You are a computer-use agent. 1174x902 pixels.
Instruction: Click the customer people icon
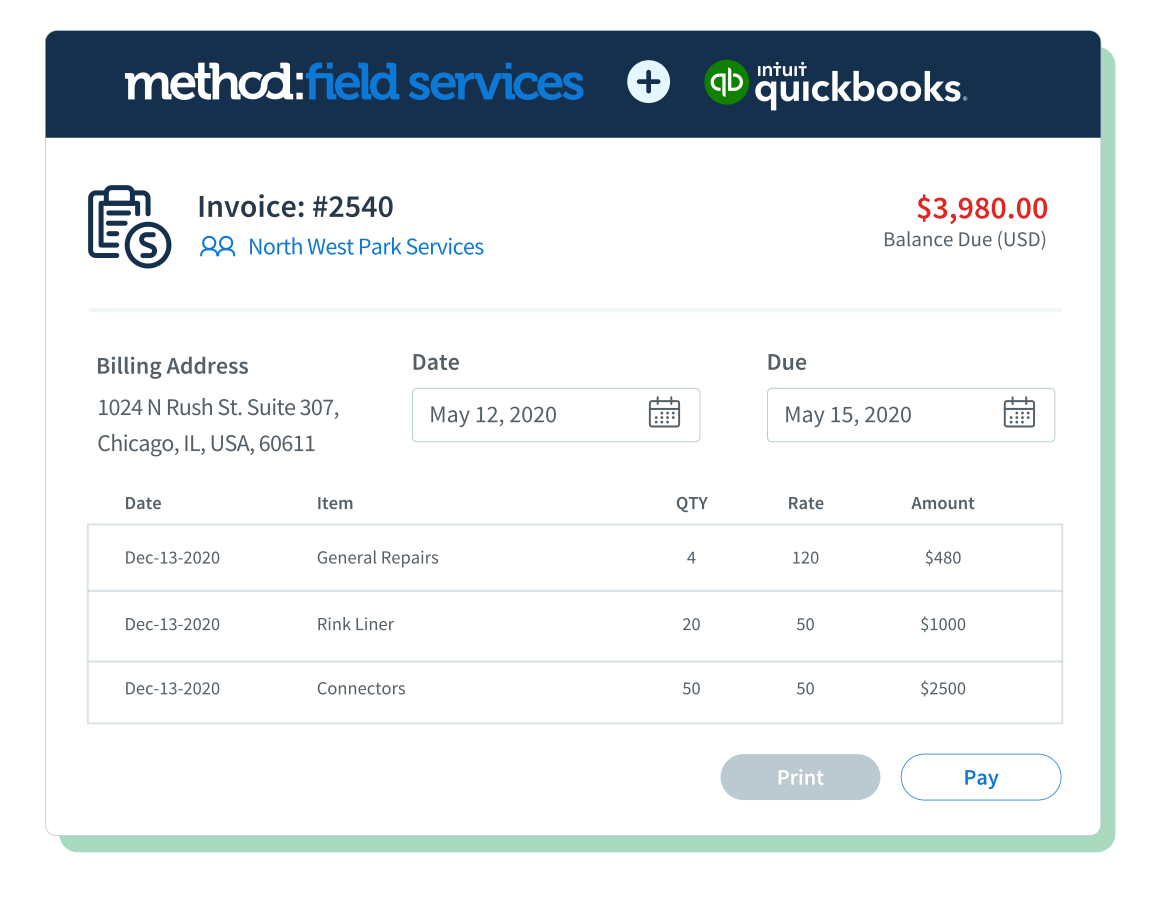click(217, 247)
